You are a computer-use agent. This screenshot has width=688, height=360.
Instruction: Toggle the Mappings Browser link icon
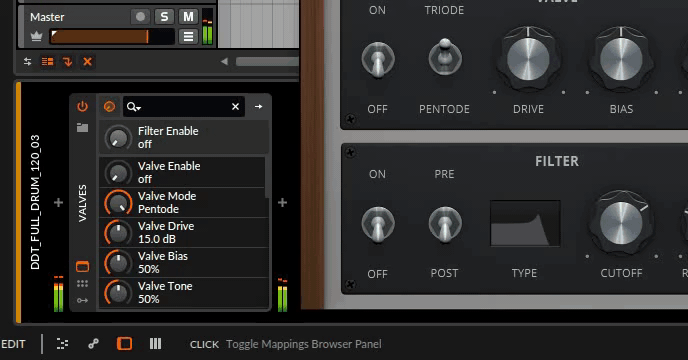[93, 344]
